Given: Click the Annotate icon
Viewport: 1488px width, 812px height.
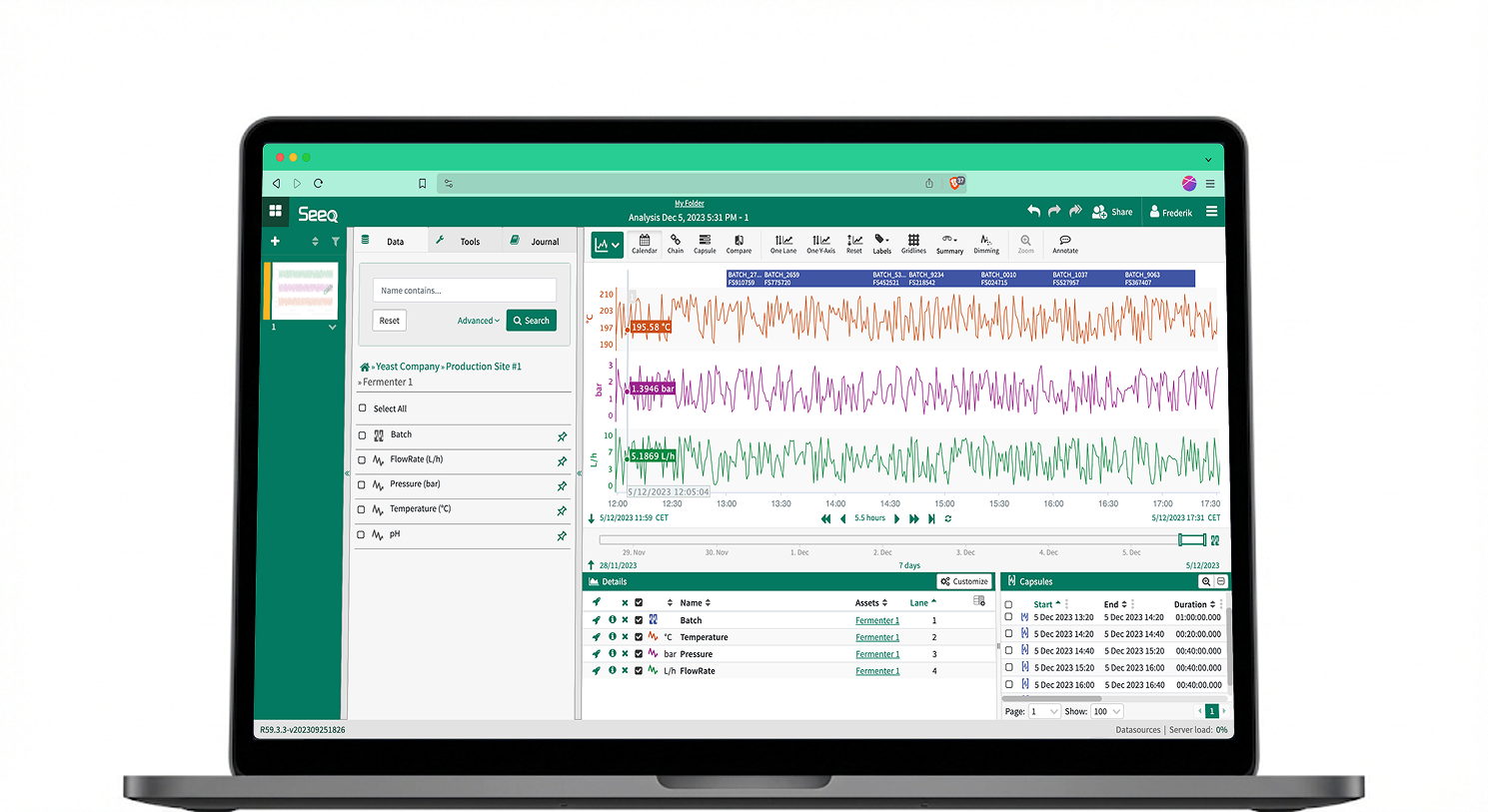Looking at the screenshot, I should tap(1065, 244).
